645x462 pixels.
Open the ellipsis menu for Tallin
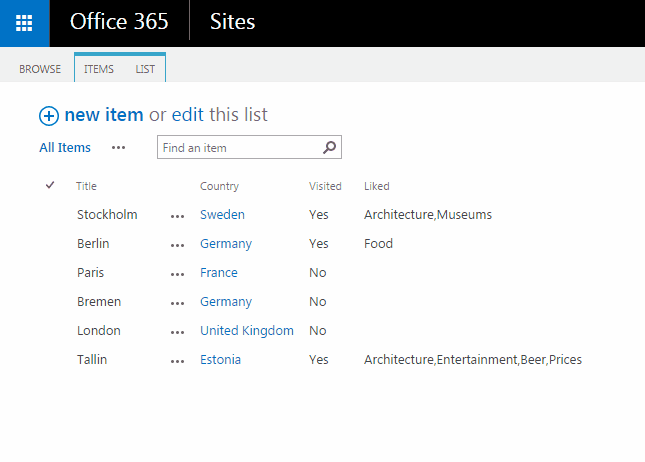click(x=178, y=361)
